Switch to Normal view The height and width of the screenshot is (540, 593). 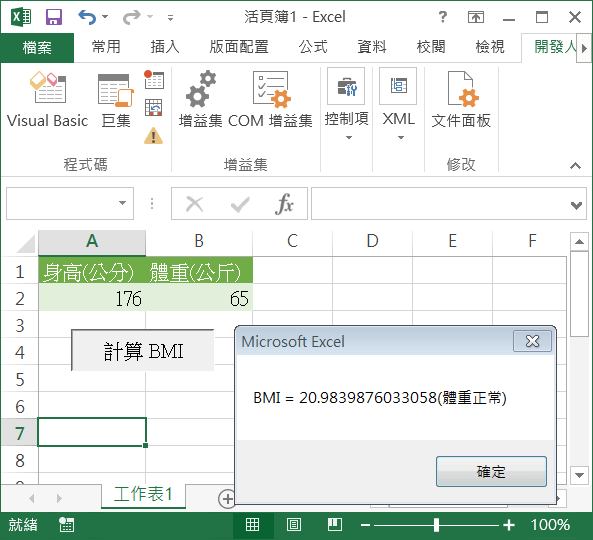coord(252,525)
